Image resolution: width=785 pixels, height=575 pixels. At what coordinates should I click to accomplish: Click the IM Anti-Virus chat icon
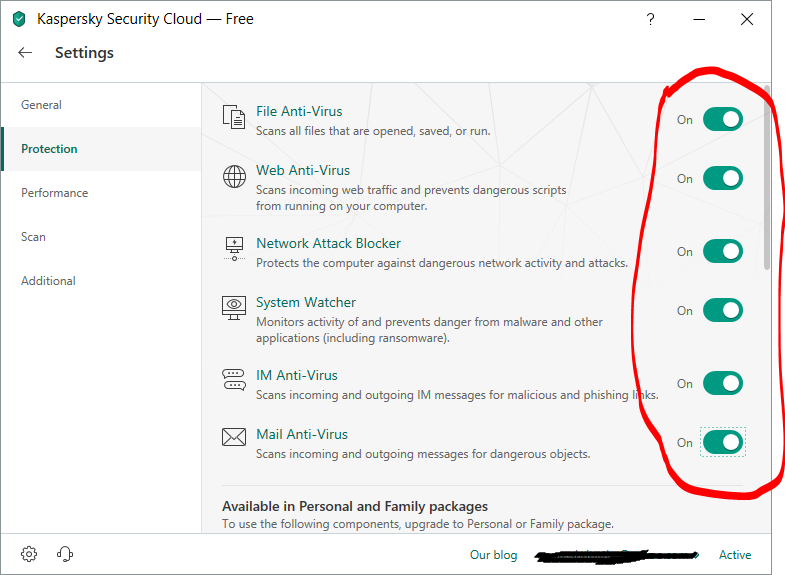(234, 381)
